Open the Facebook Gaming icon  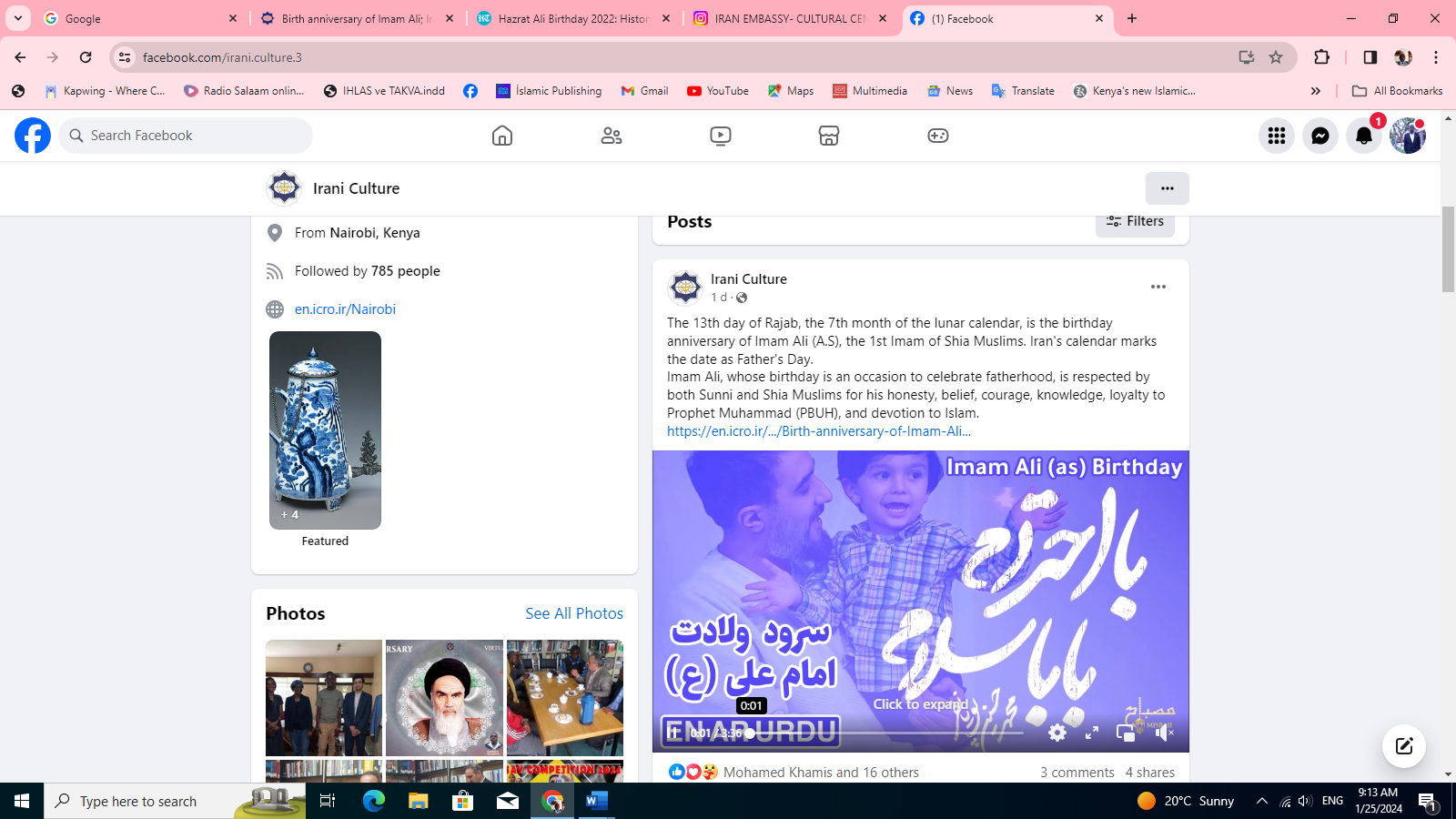[937, 136]
